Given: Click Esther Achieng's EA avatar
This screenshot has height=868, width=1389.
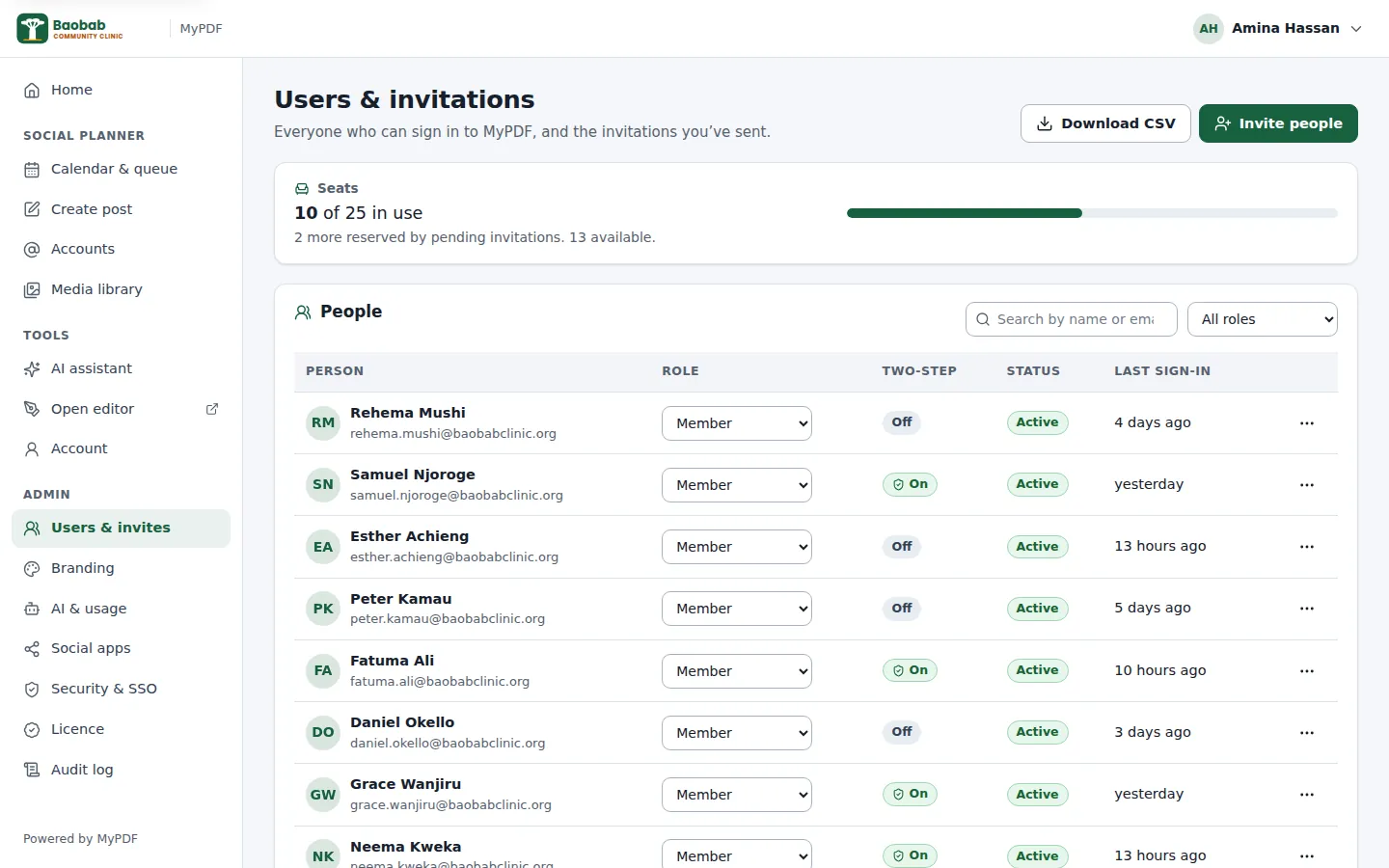Looking at the screenshot, I should pyautogui.click(x=323, y=547).
